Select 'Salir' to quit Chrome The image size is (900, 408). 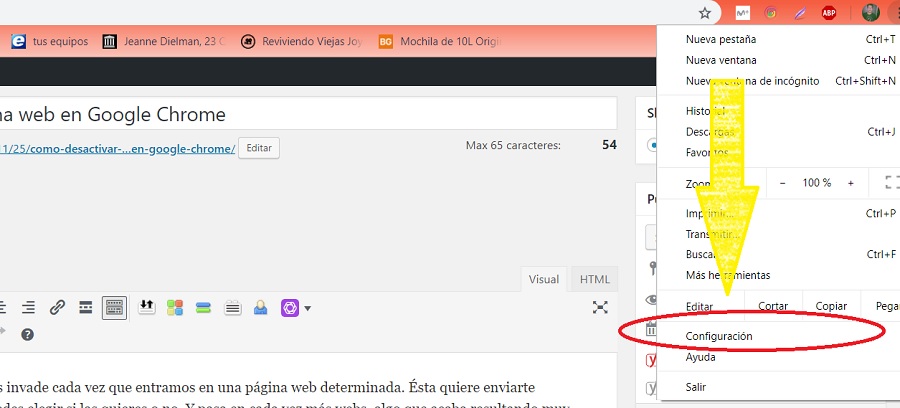pos(779,387)
